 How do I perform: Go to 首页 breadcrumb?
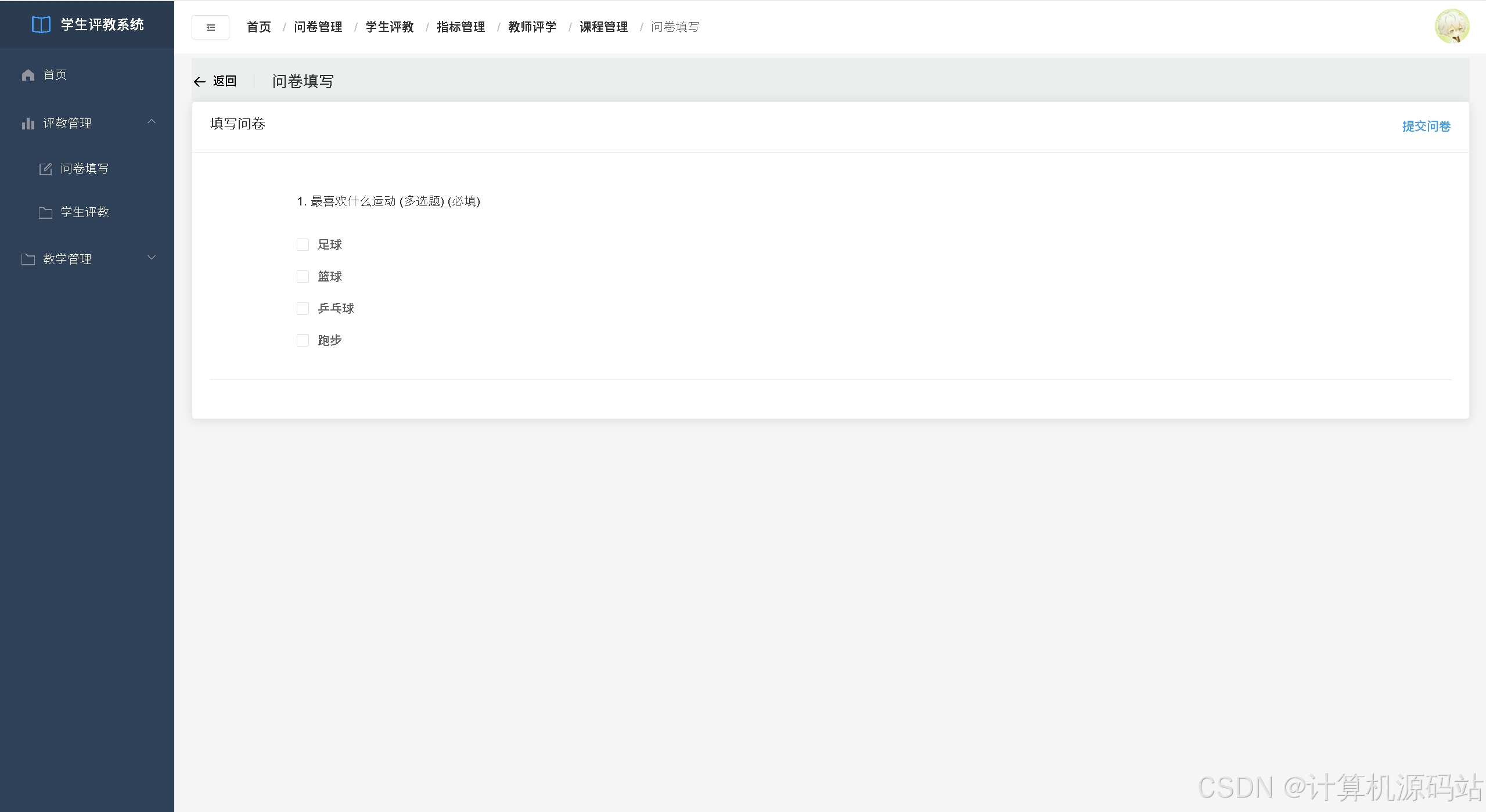(x=259, y=27)
